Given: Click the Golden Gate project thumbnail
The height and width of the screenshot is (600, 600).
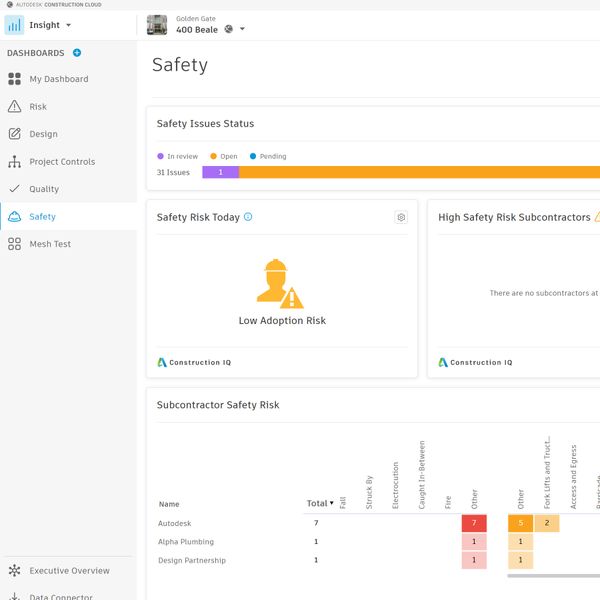Looking at the screenshot, I should [x=157, y=25].
